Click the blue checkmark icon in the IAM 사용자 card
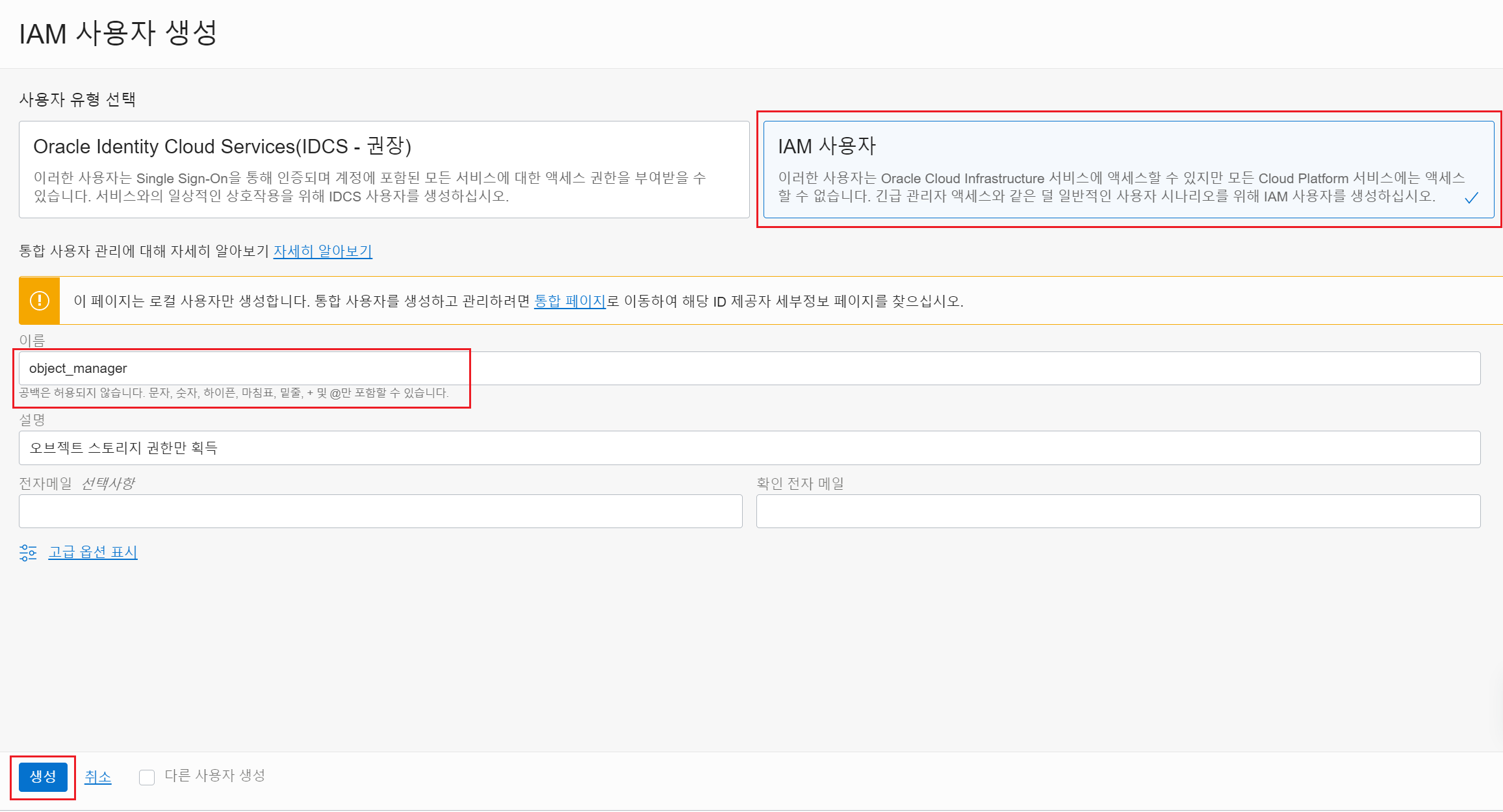The width and height of the screenshot is (1503, 812). click(1471, 198)
